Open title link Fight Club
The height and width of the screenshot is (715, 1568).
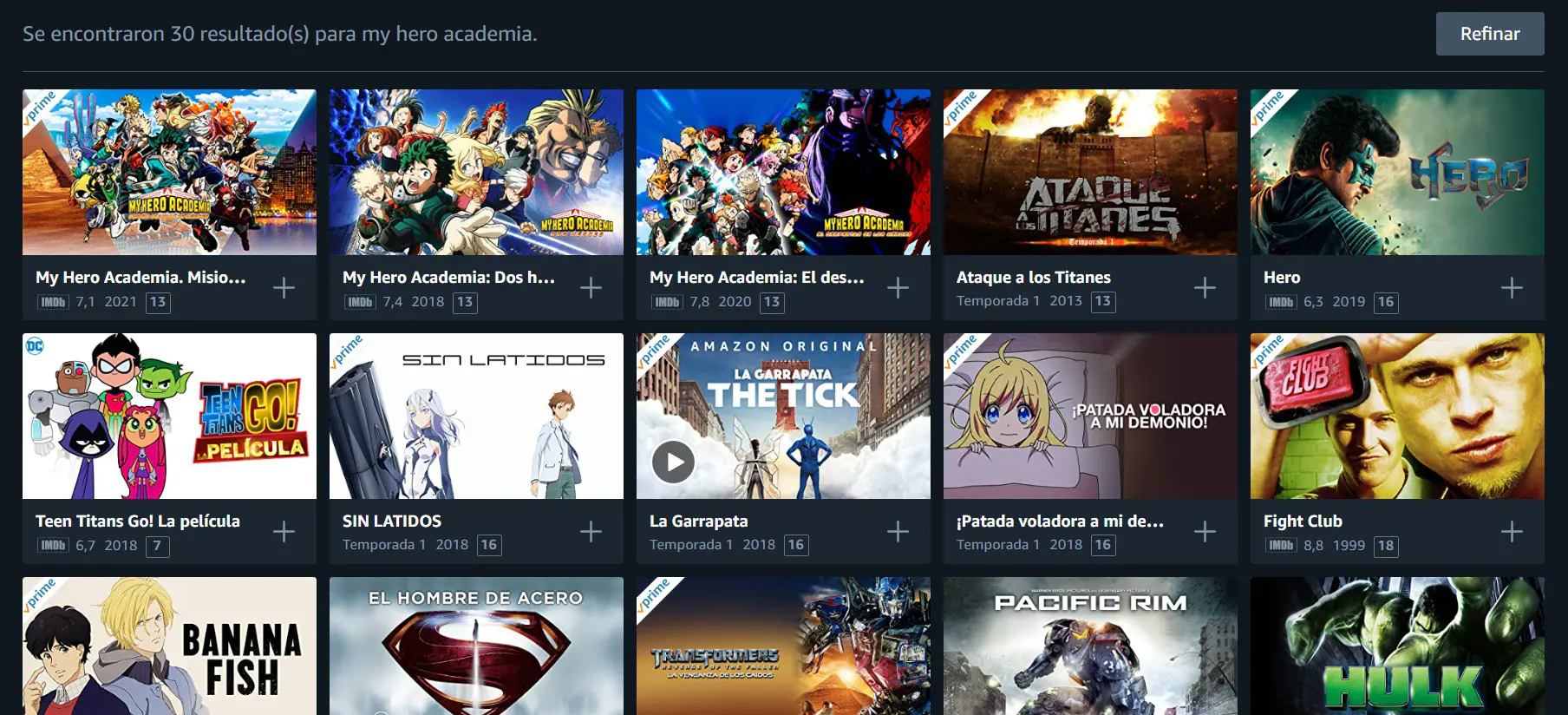1303,521
